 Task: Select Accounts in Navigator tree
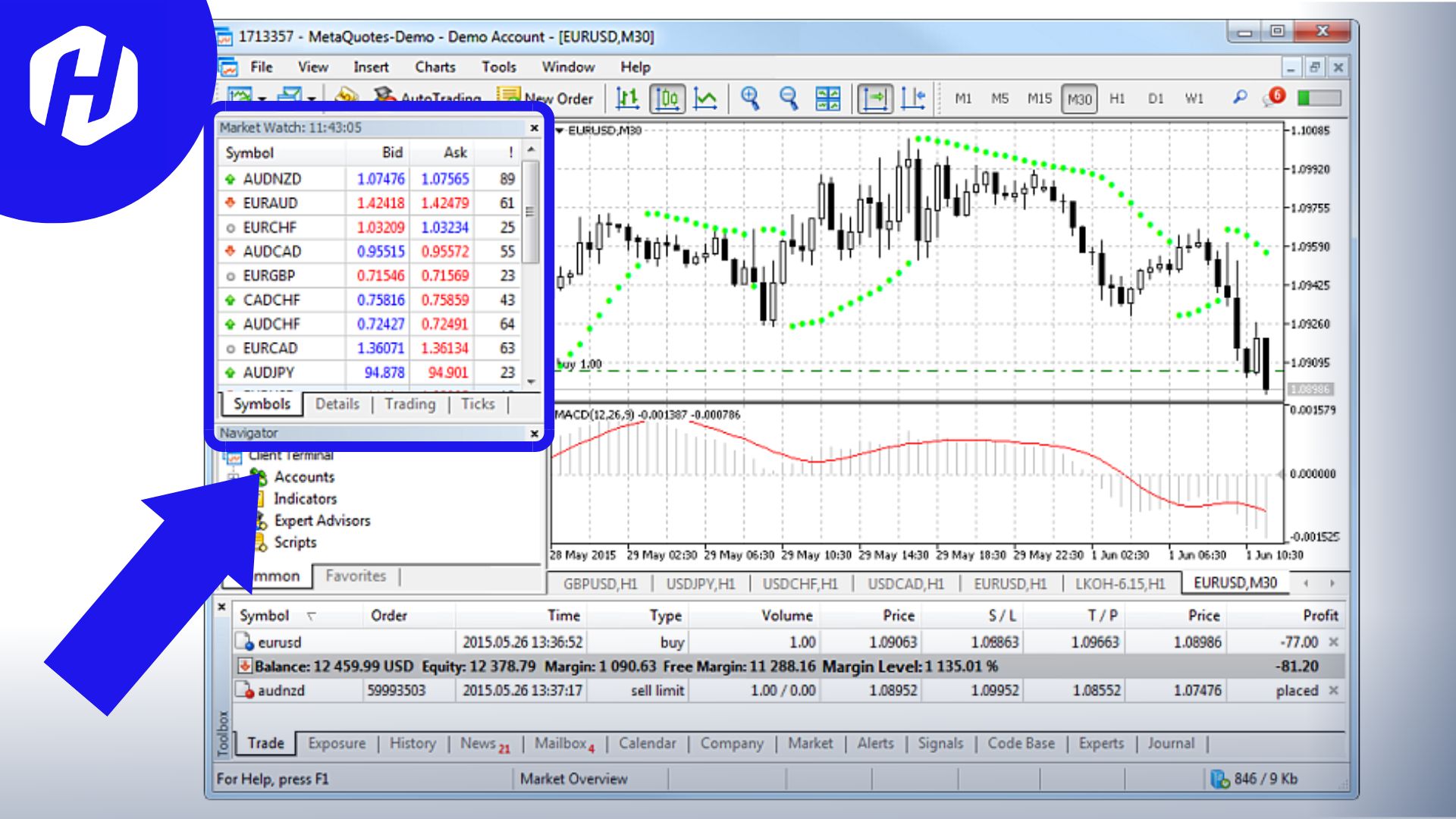pos(304,477)
